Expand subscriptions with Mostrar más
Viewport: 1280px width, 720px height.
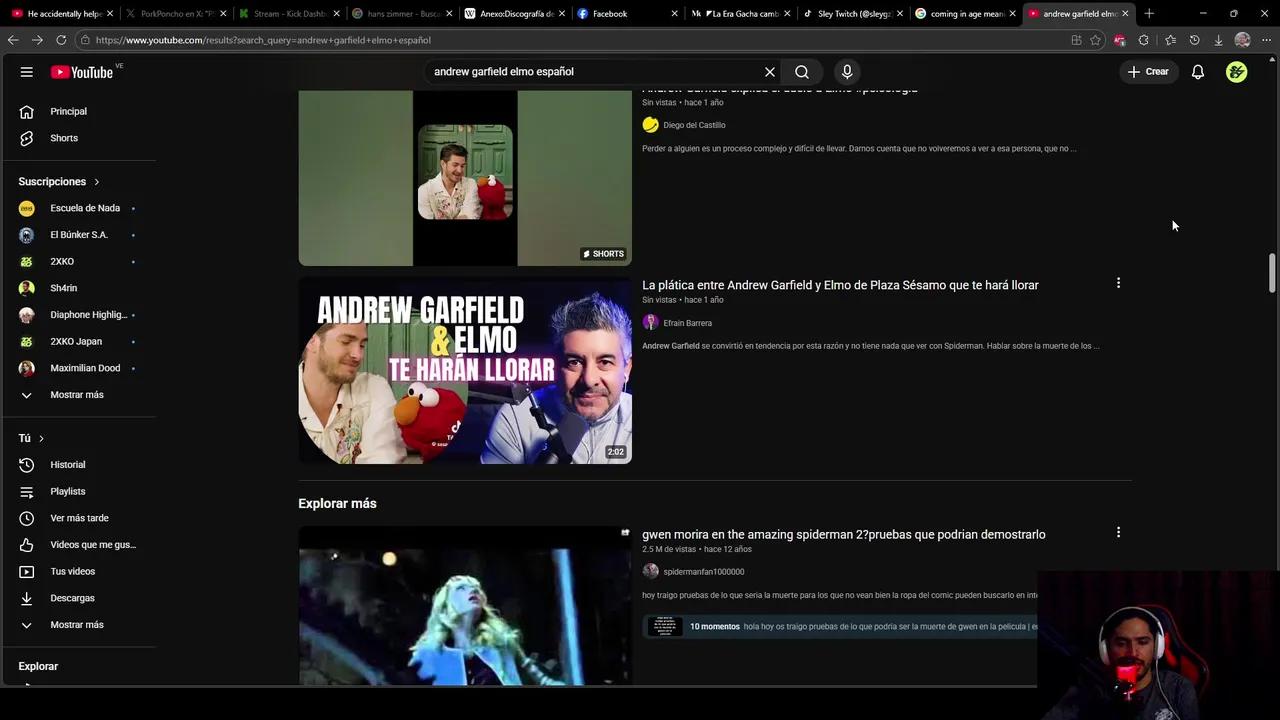tap(78, 395)
